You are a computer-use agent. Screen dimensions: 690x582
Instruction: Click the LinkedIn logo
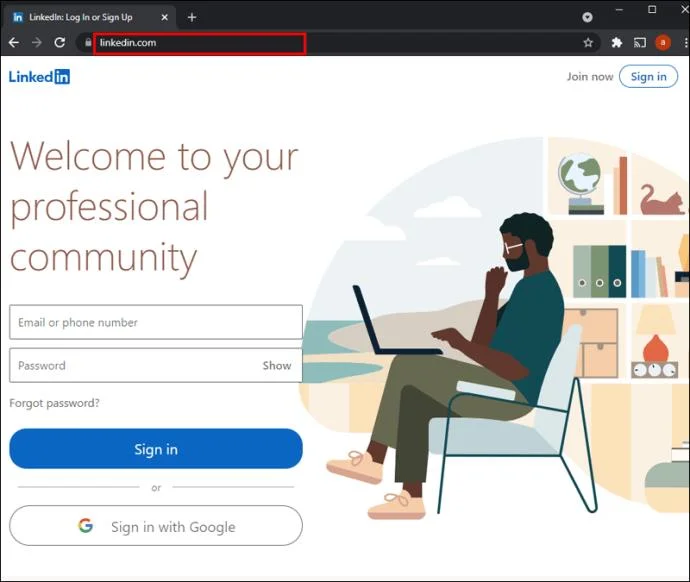click(x=39, y=77)
